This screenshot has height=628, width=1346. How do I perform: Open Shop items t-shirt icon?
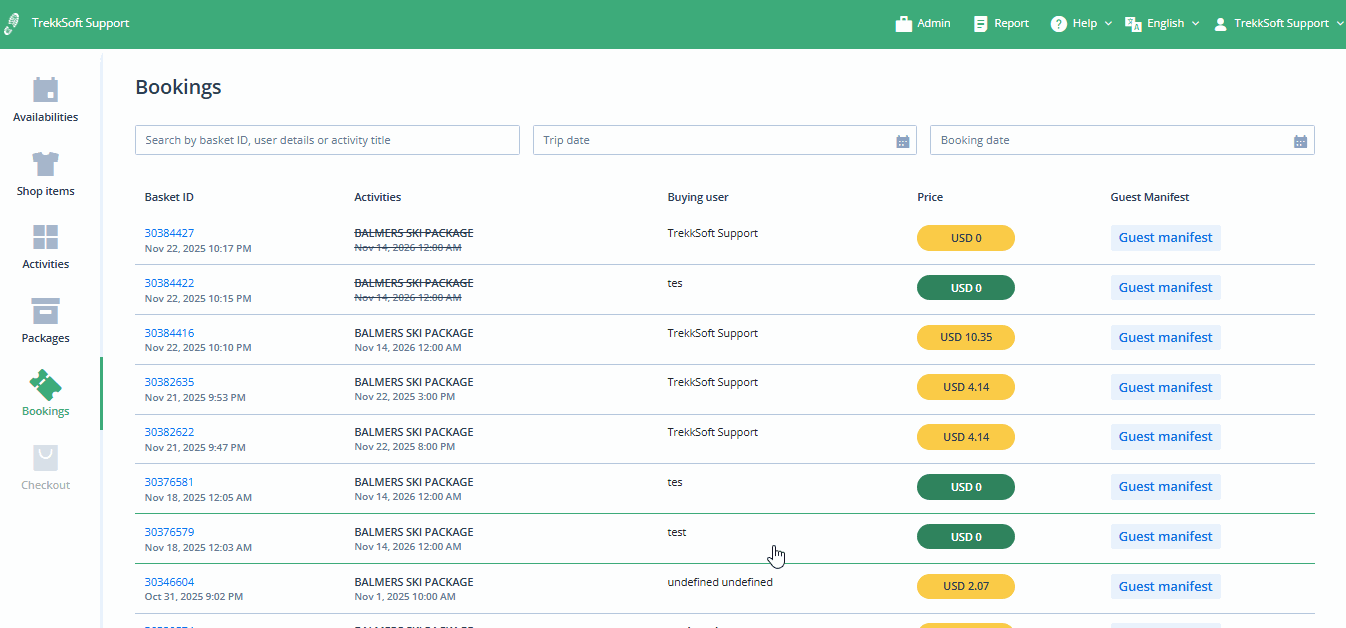pyautogui.click(x=46, y=164)
